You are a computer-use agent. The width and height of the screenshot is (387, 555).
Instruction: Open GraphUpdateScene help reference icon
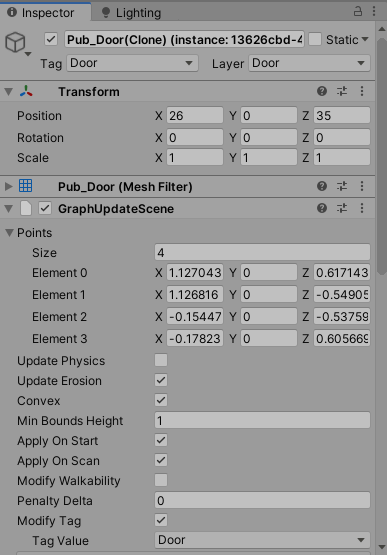click(322, 208)
